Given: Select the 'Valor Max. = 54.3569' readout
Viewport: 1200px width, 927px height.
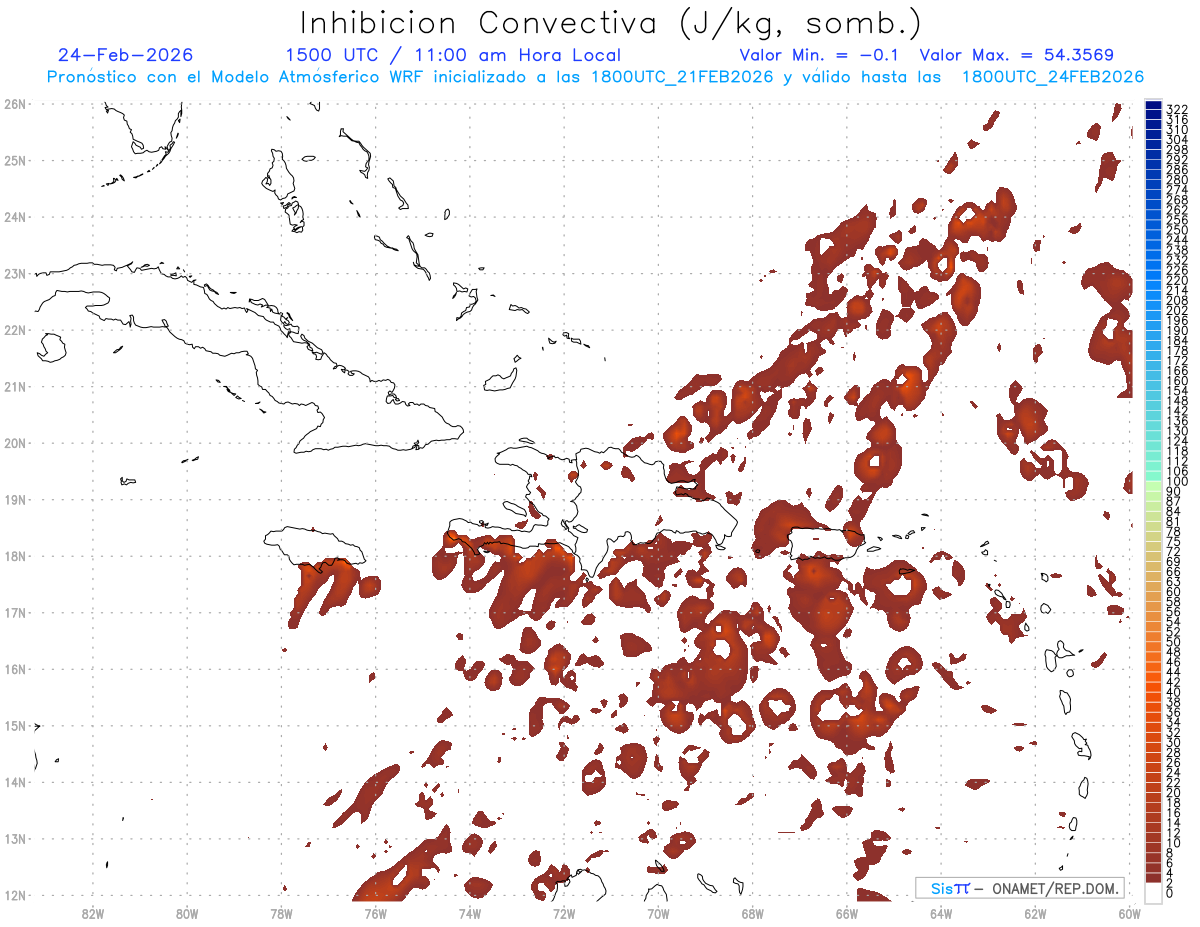Looking at the screenshot, I should [x=1016, y=55].
